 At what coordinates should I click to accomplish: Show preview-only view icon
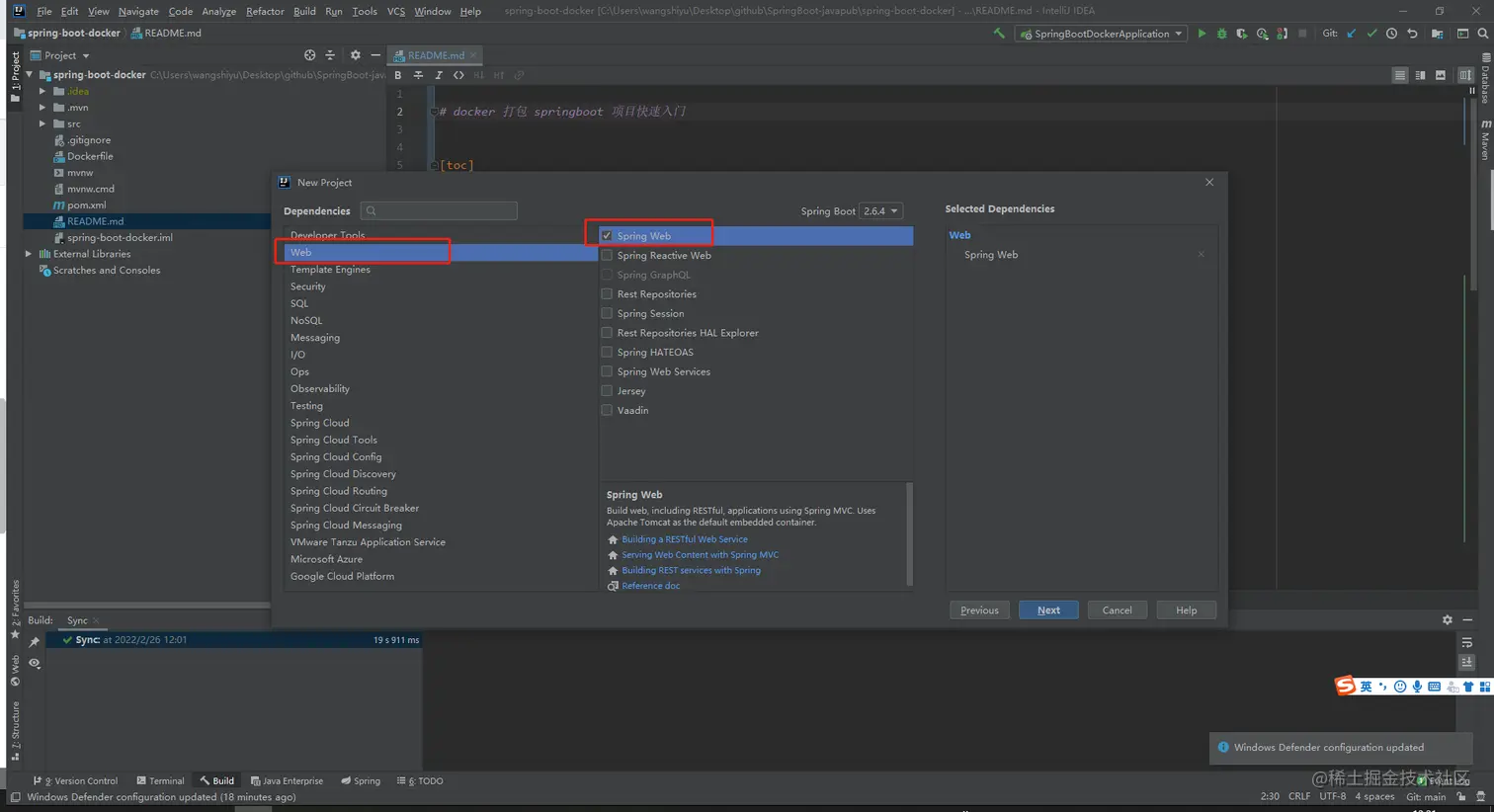pos(1441,75)
